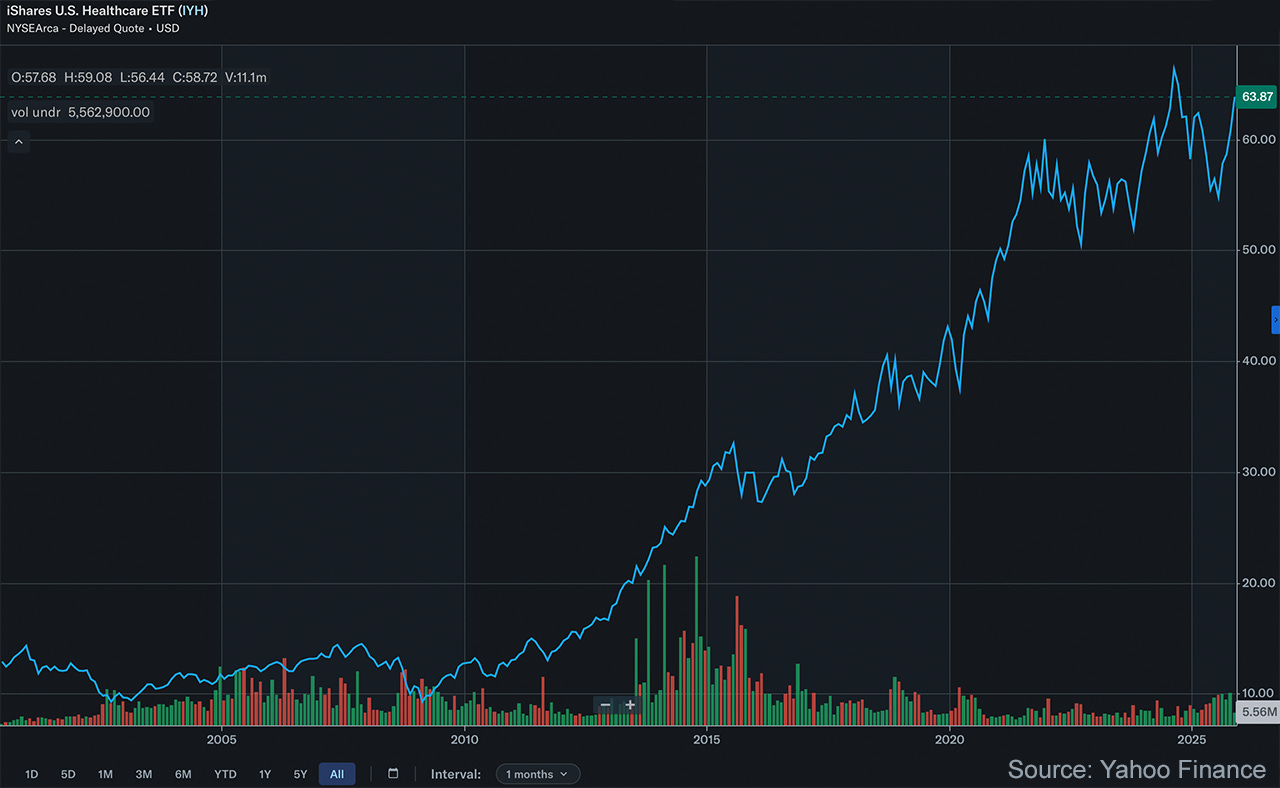
Task: Click the 10.00 price axis label
Action: point(1258,693)
